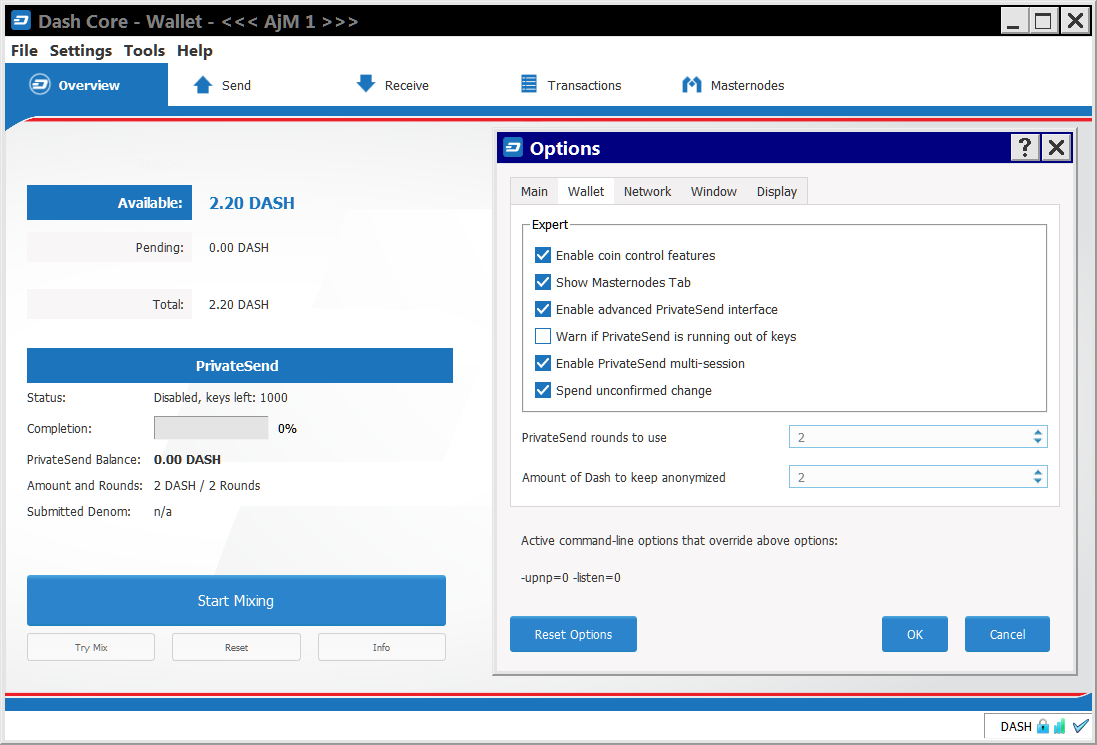The height and width of the screenshot is (745, 1097).
Task: Open the File menu
Action: (24, 50)
